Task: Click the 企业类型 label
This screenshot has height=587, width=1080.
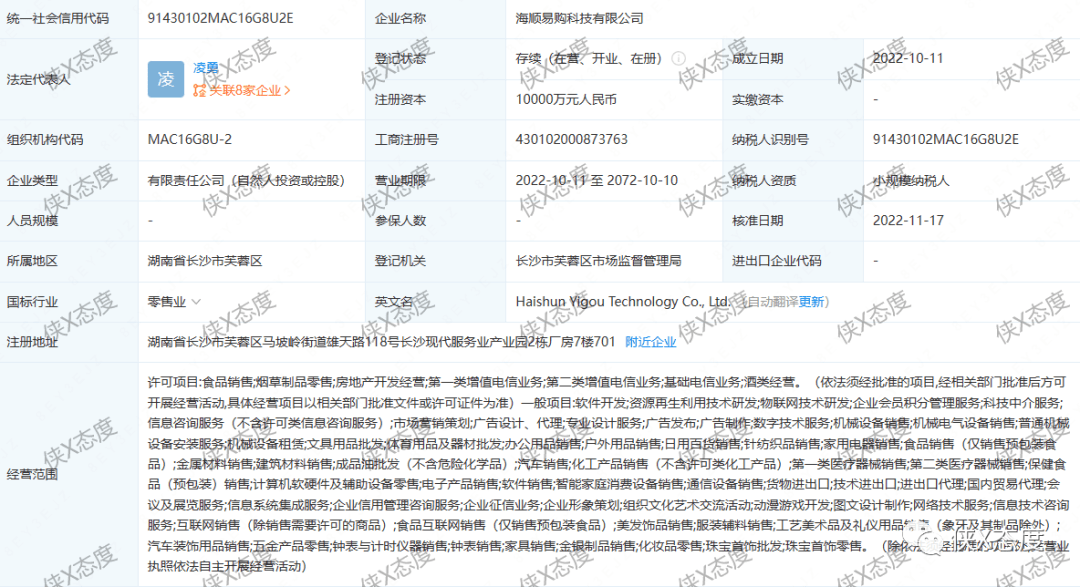Action: 32,181
